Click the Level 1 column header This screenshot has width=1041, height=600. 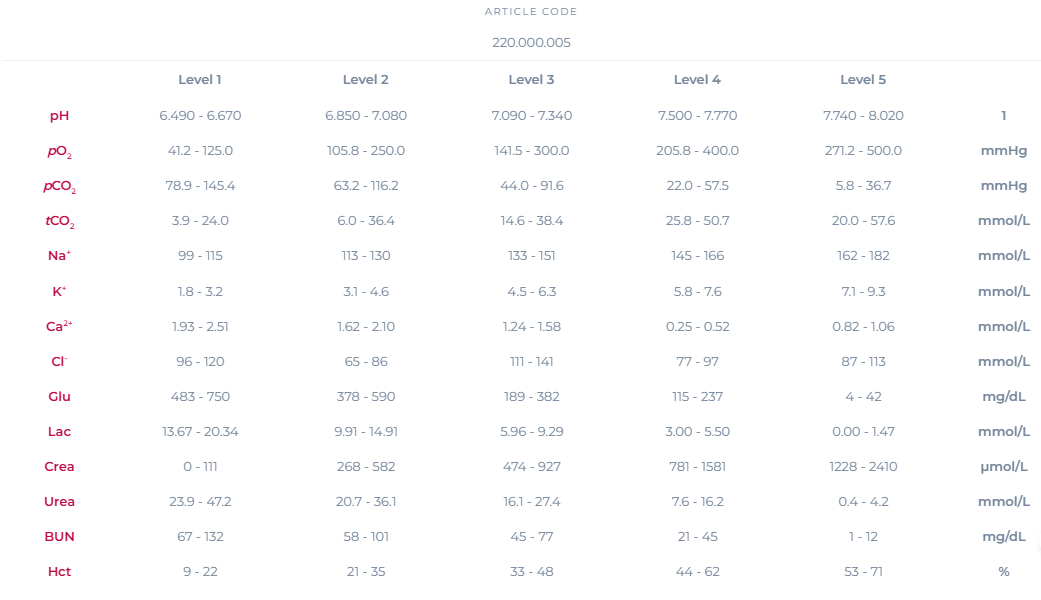(x=200, y=80)
